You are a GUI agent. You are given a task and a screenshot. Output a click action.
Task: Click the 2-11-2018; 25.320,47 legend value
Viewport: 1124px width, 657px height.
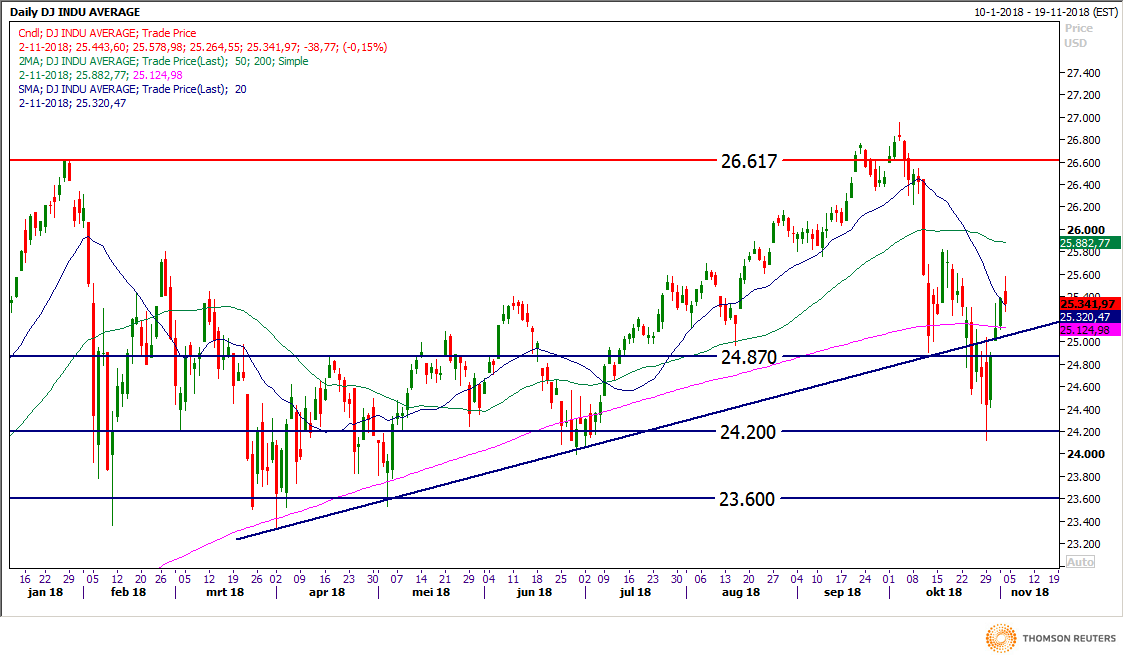click(x=72, y=103)
